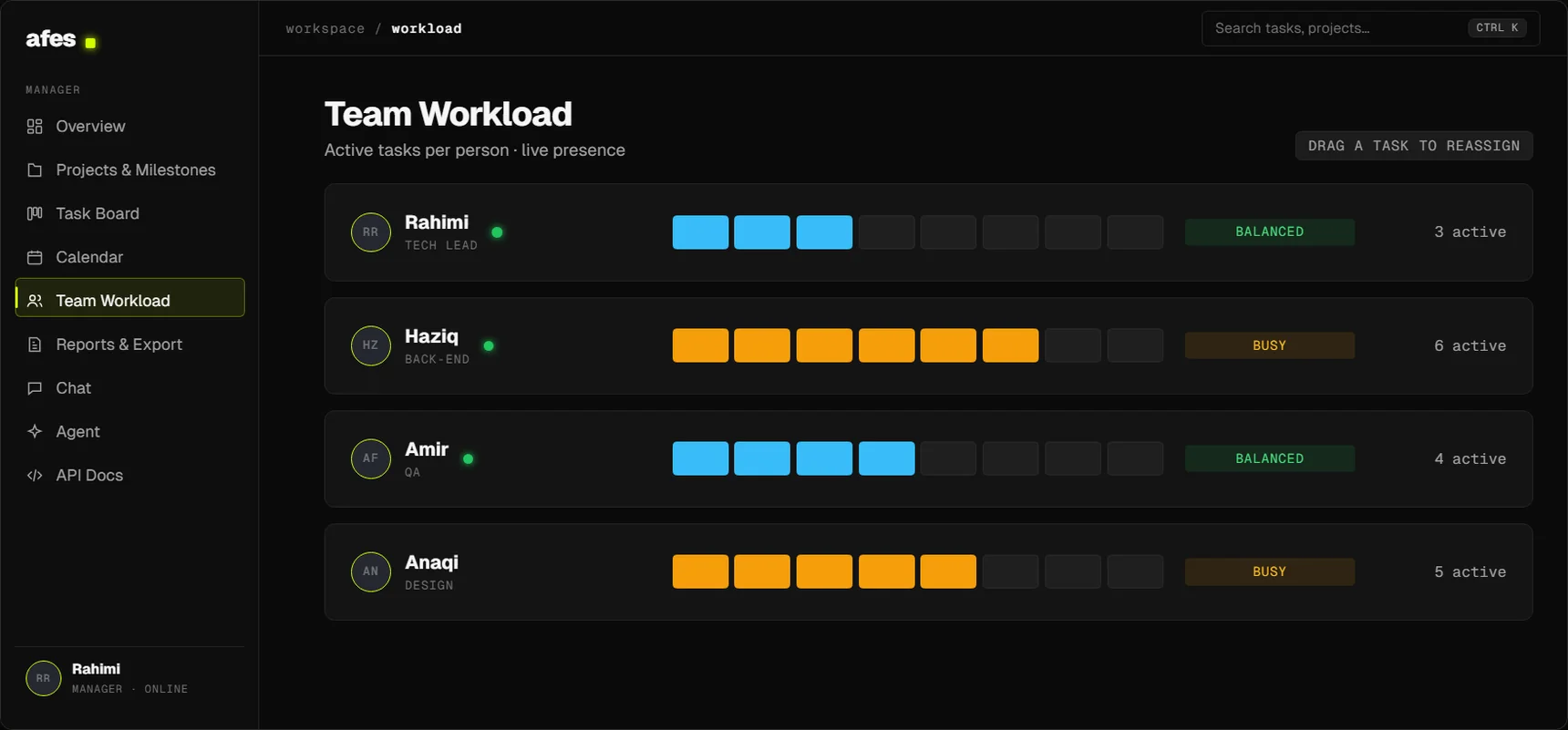Click the Calendar icon in sidebar
Viewport: 1568px width, 730px height.
35,257
